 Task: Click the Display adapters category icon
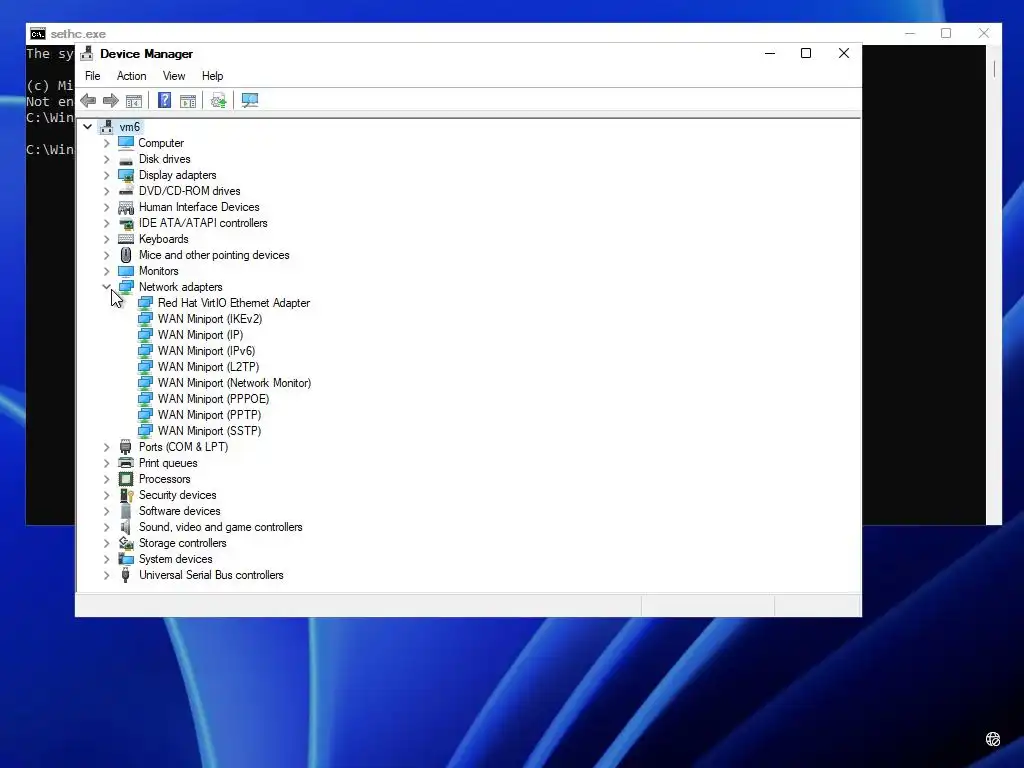126,175
